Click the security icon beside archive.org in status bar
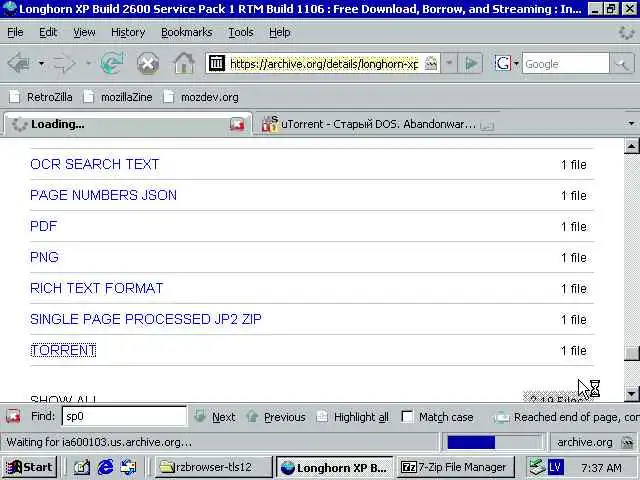 click(x=627, y=442)
